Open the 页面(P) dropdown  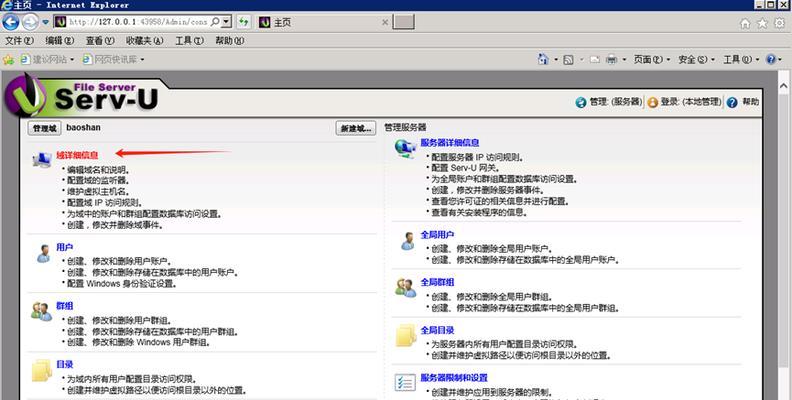coord(652,60)
